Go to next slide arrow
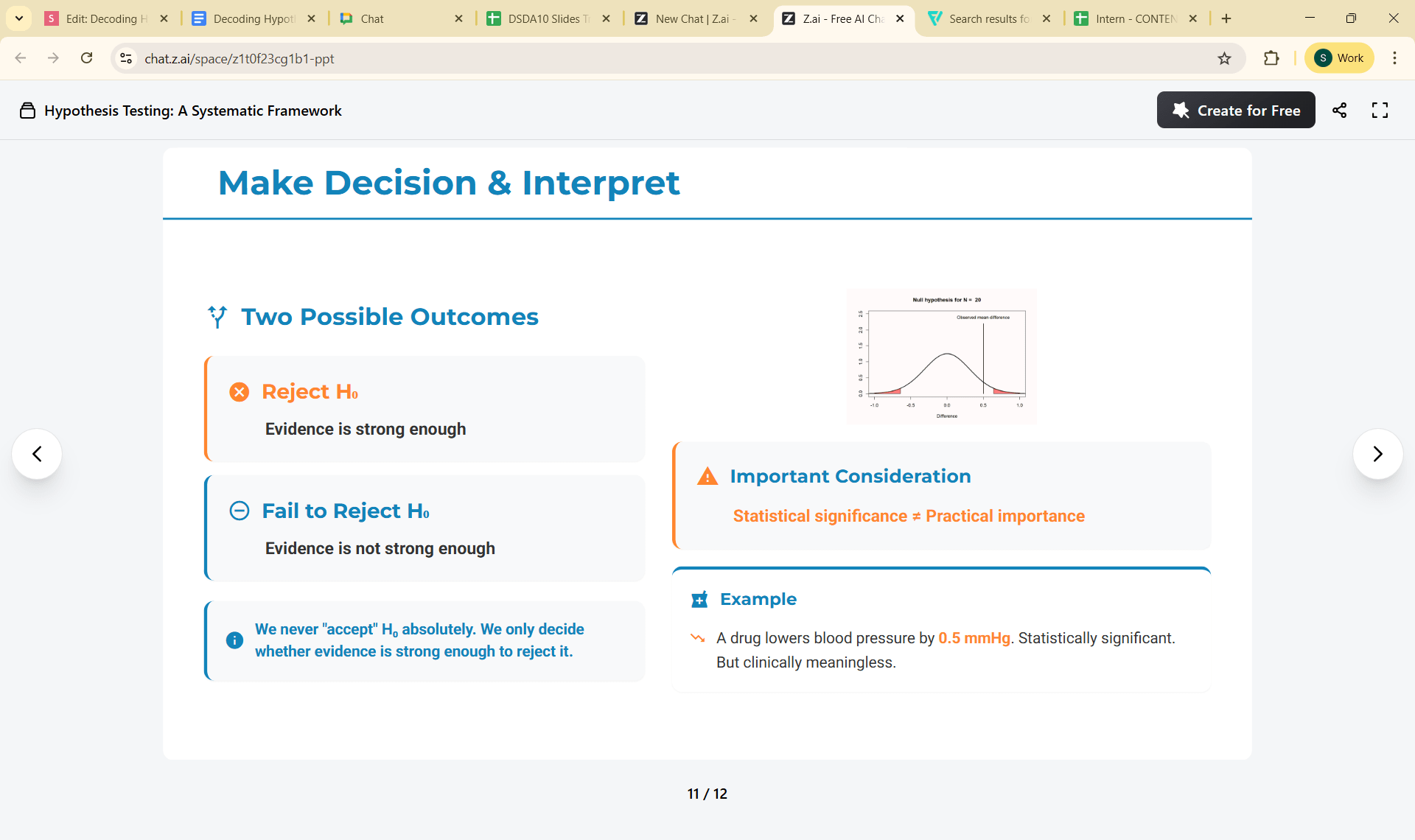The image size is (1415, 840). [1377, 454]
